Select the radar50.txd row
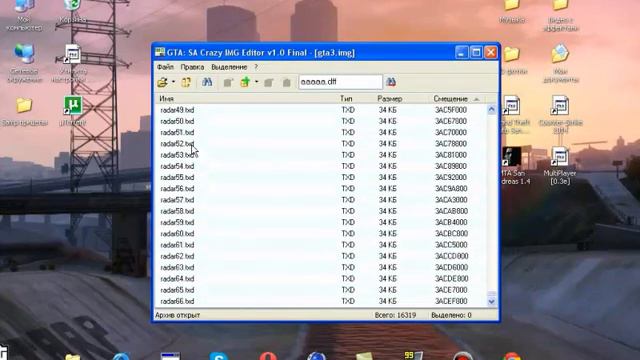Viewport: 640px width, 360px height. click(321, 121)
